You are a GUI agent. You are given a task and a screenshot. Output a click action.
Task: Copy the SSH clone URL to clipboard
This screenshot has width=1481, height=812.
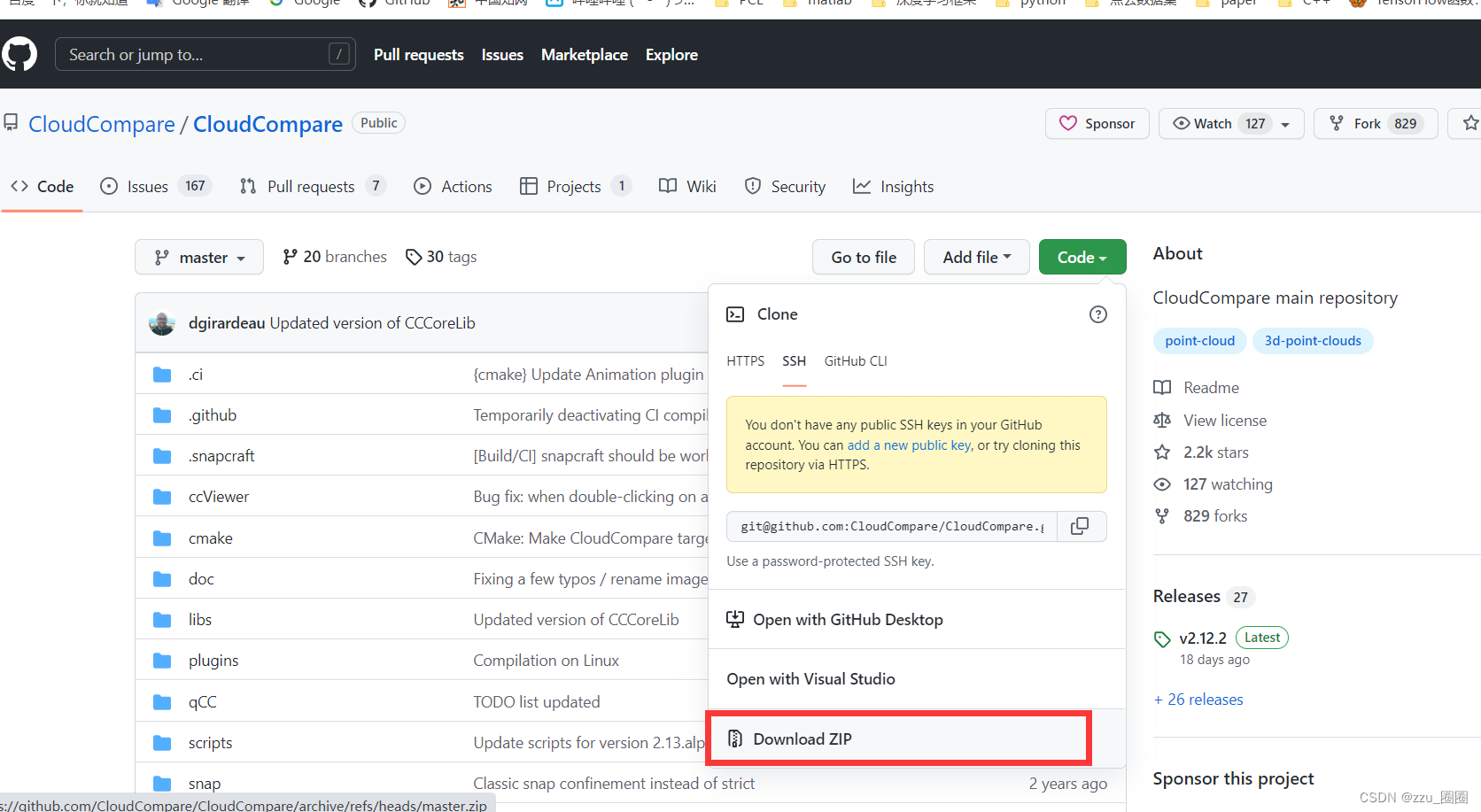1080,526
